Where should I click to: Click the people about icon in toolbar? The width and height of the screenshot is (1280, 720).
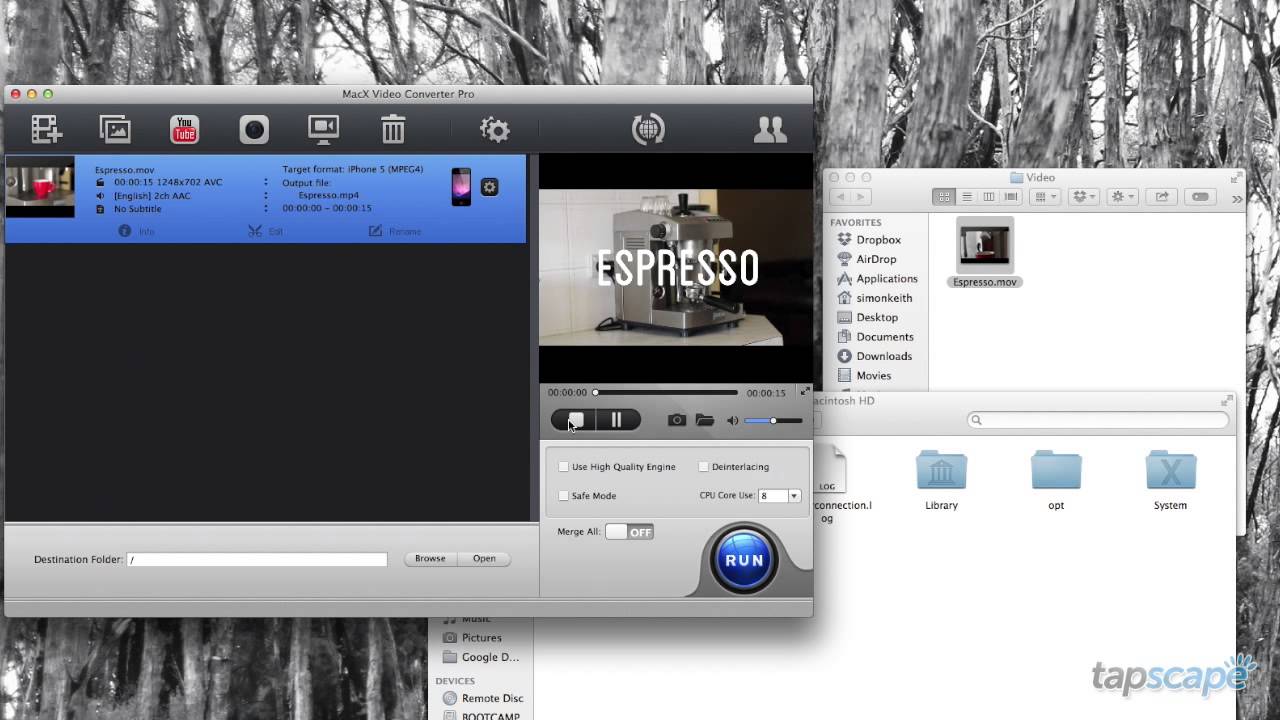point(770,129)
